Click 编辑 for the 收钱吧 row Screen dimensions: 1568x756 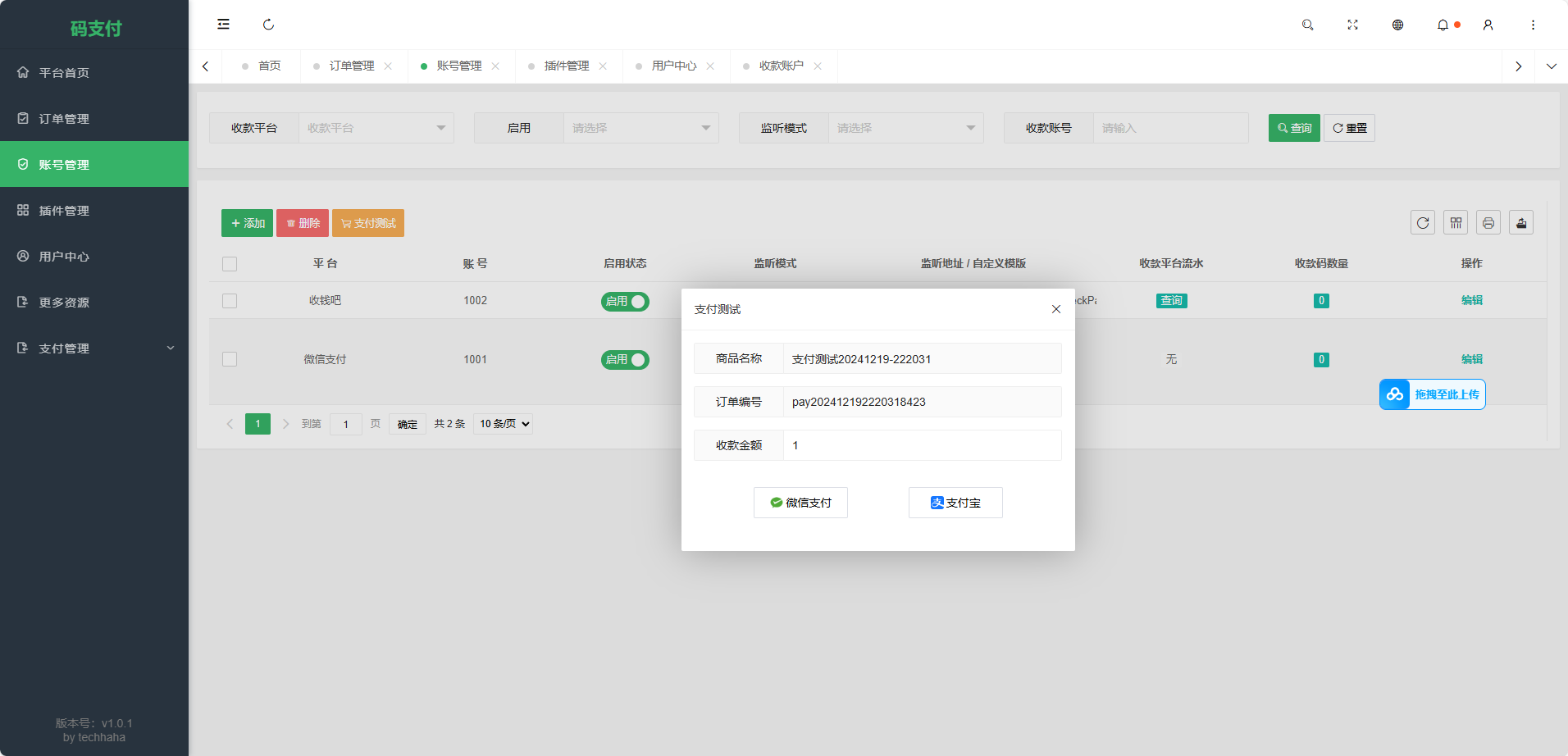tap(1471, 300)
